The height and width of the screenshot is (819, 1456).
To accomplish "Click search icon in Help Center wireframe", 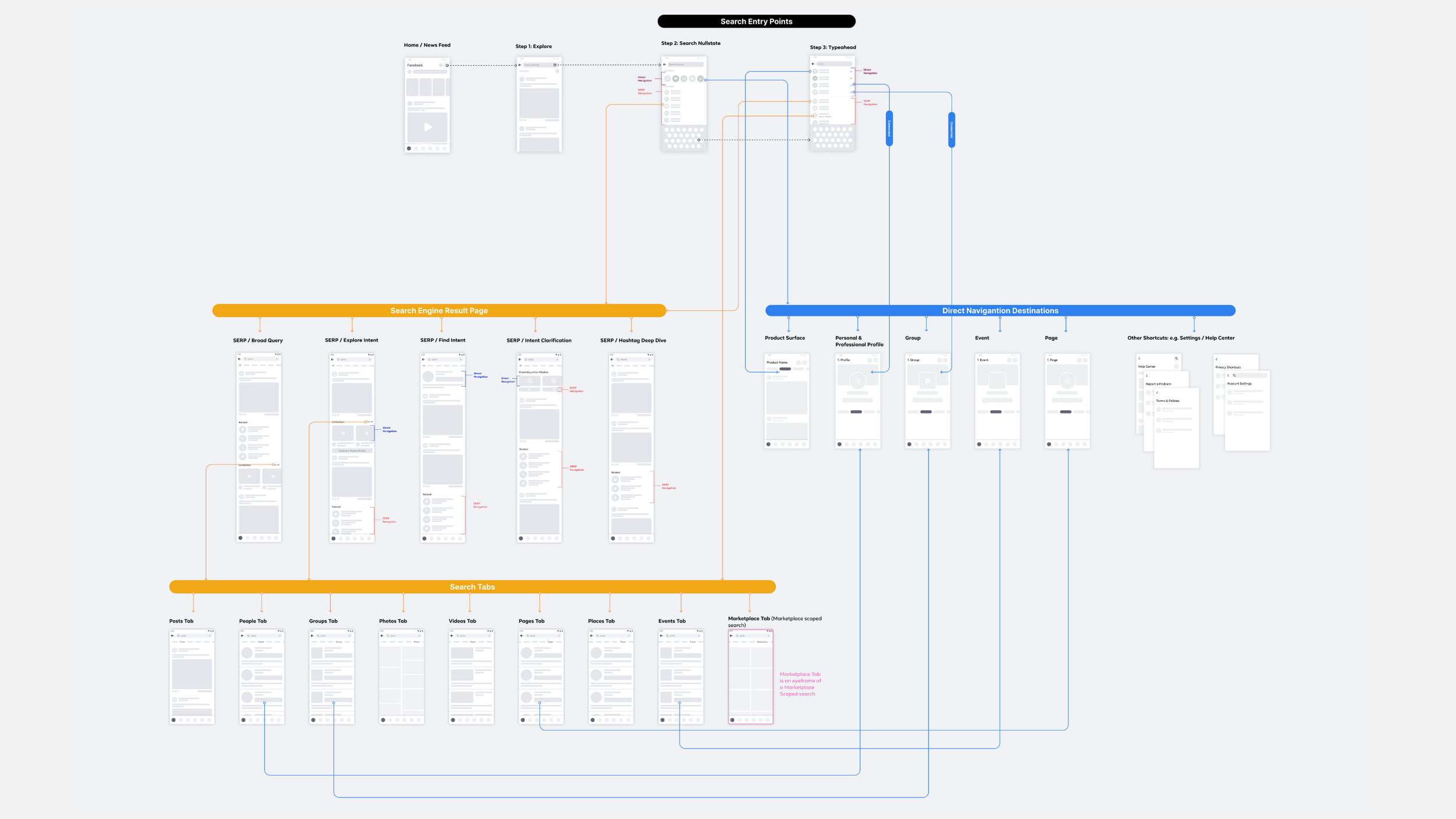I will tap(1176, 358).
